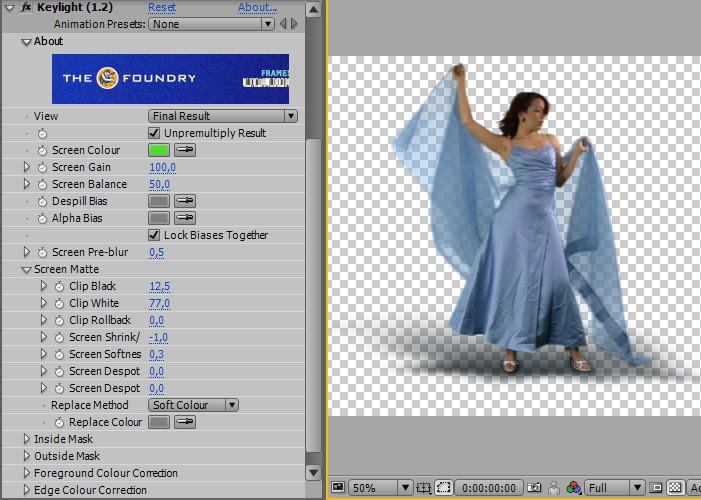Image resolution: width=701 pixels, height=500 pixels.
Task: Click the effect panel scroll up arrow
Action: coord(314,9)
